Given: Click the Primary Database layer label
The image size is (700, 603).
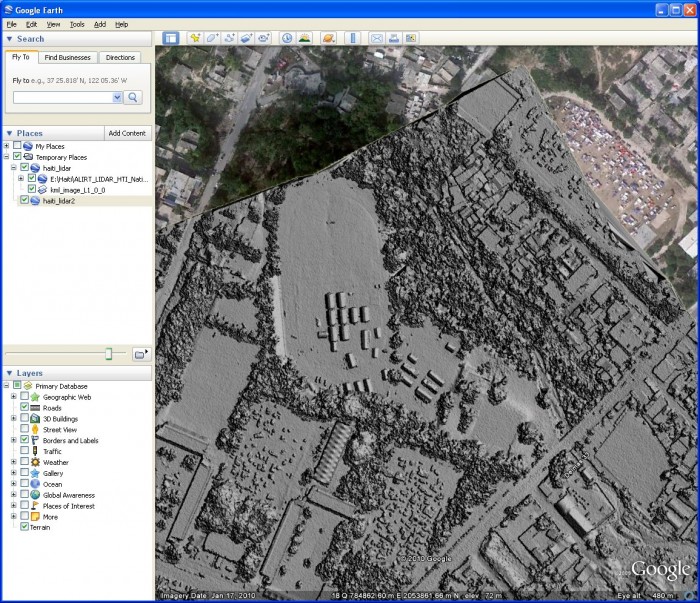Looking at the screenshot, I should [x=61, y=386].
